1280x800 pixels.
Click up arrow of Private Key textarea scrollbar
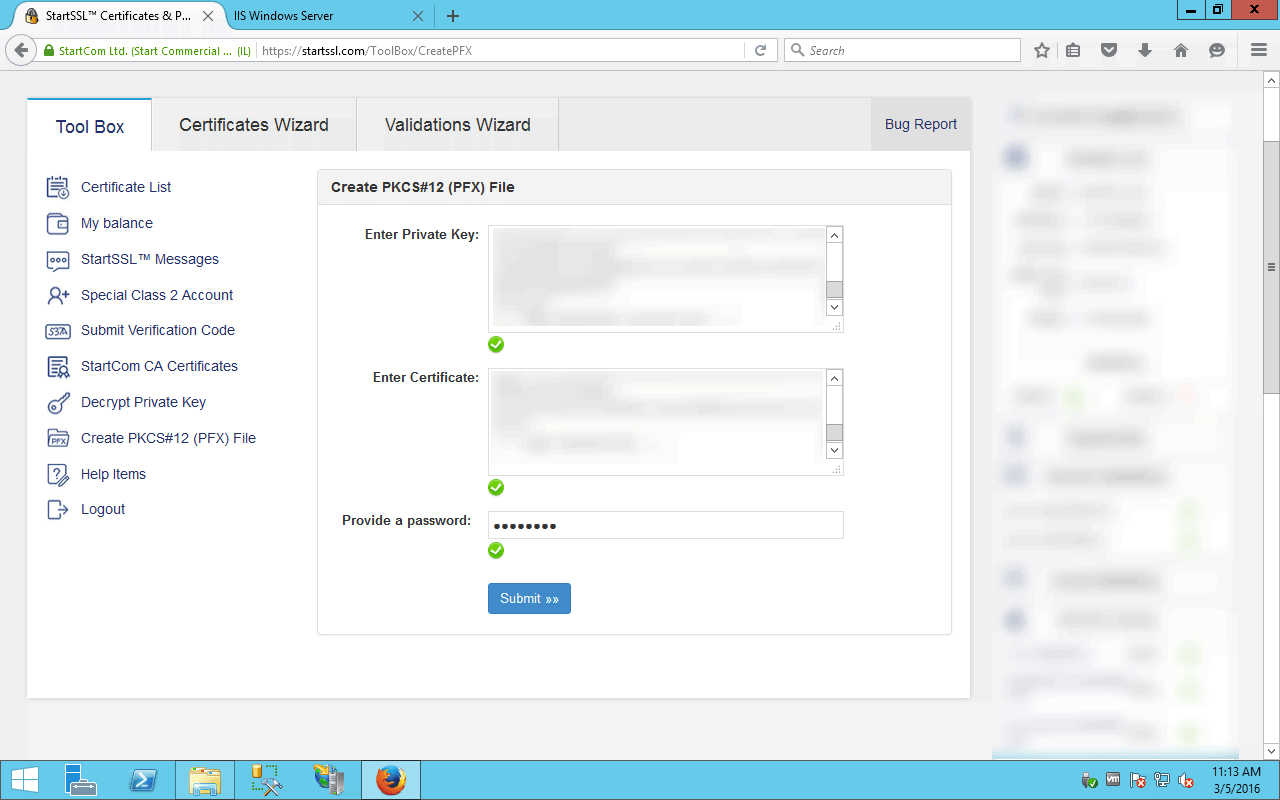click(x=835, y=235)
